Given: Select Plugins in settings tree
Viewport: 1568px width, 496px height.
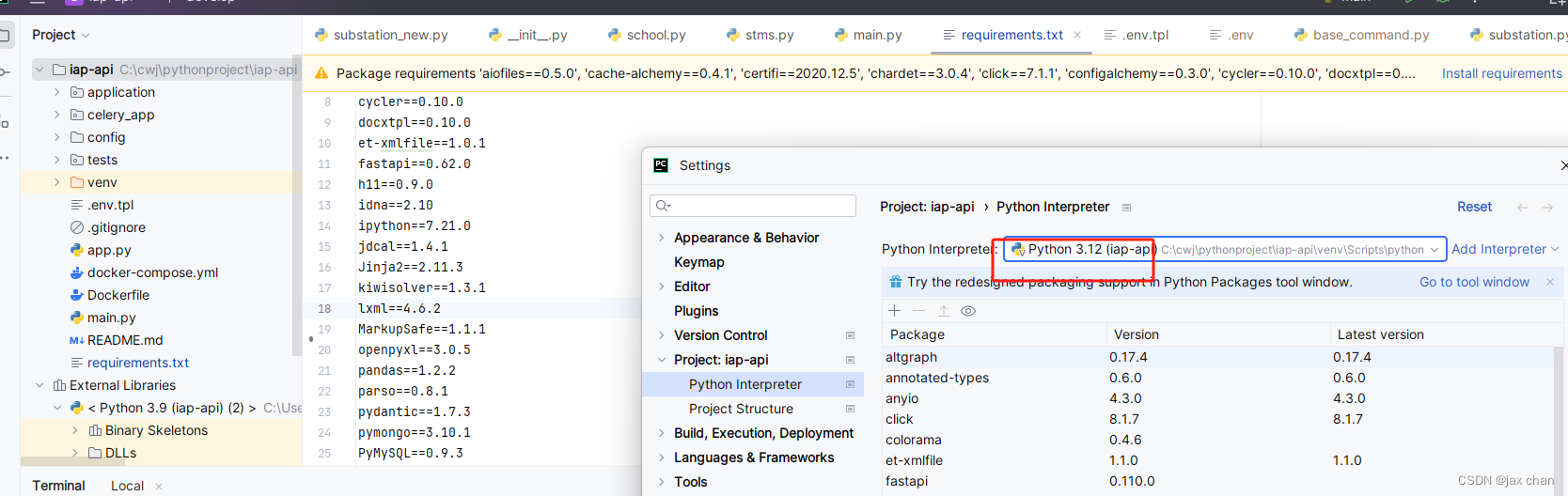Looking at the screenshot, I should [x=696, y=311].
